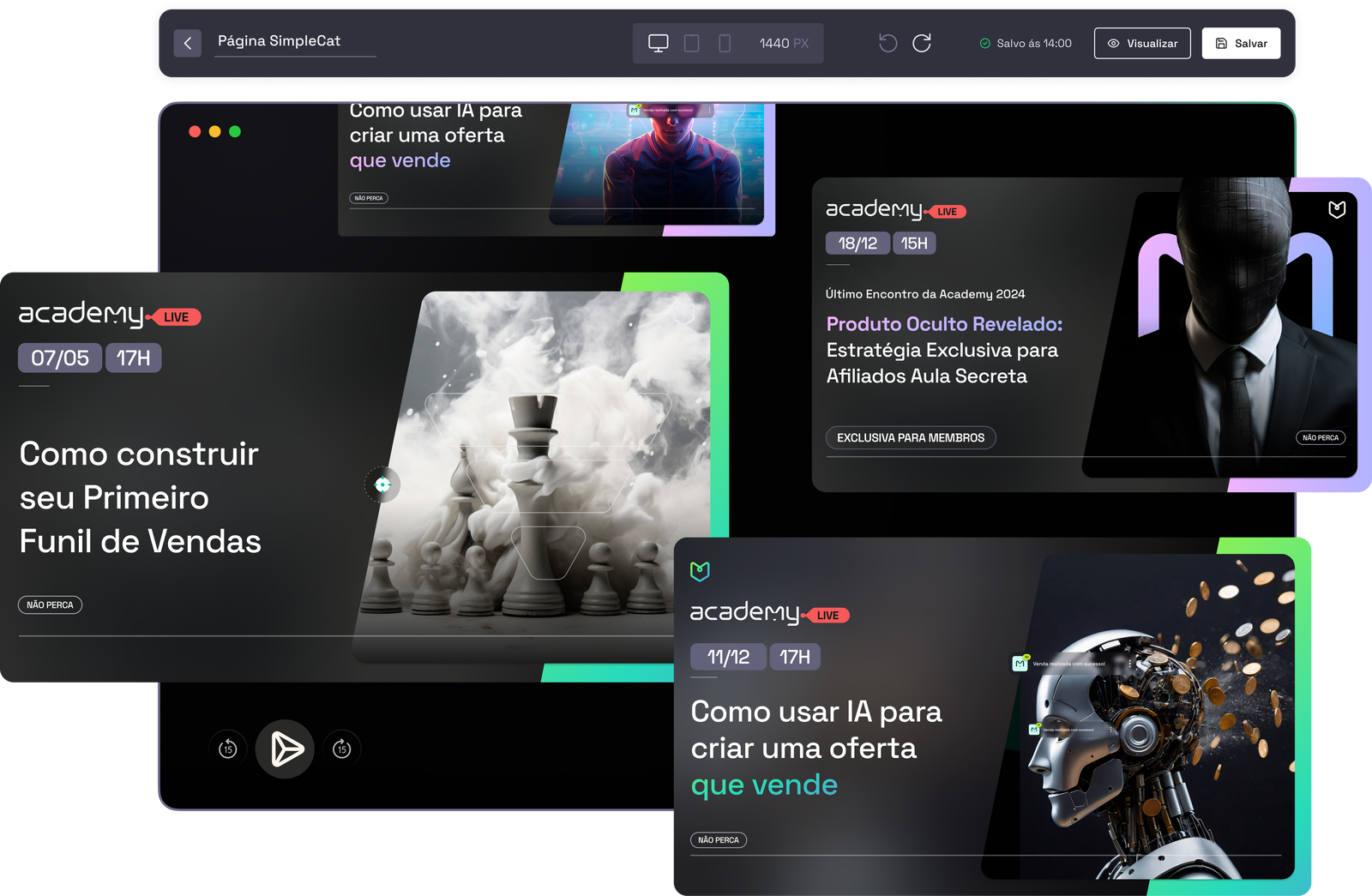Rewind 15 seconds
The width and height of the screenshot is (1372, 896).
[227, 749]
